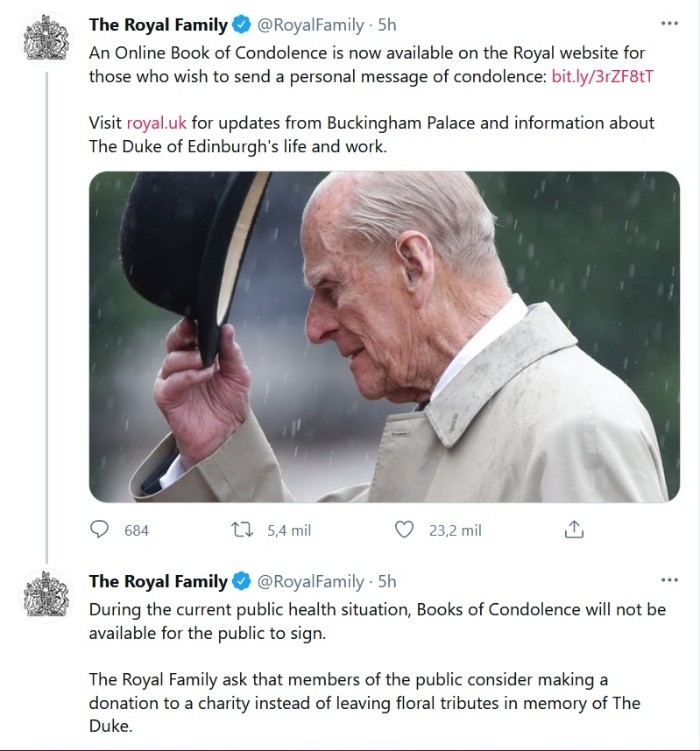
Task: Like the first Royal Family tweet
Action: click(x=404, y=530)
